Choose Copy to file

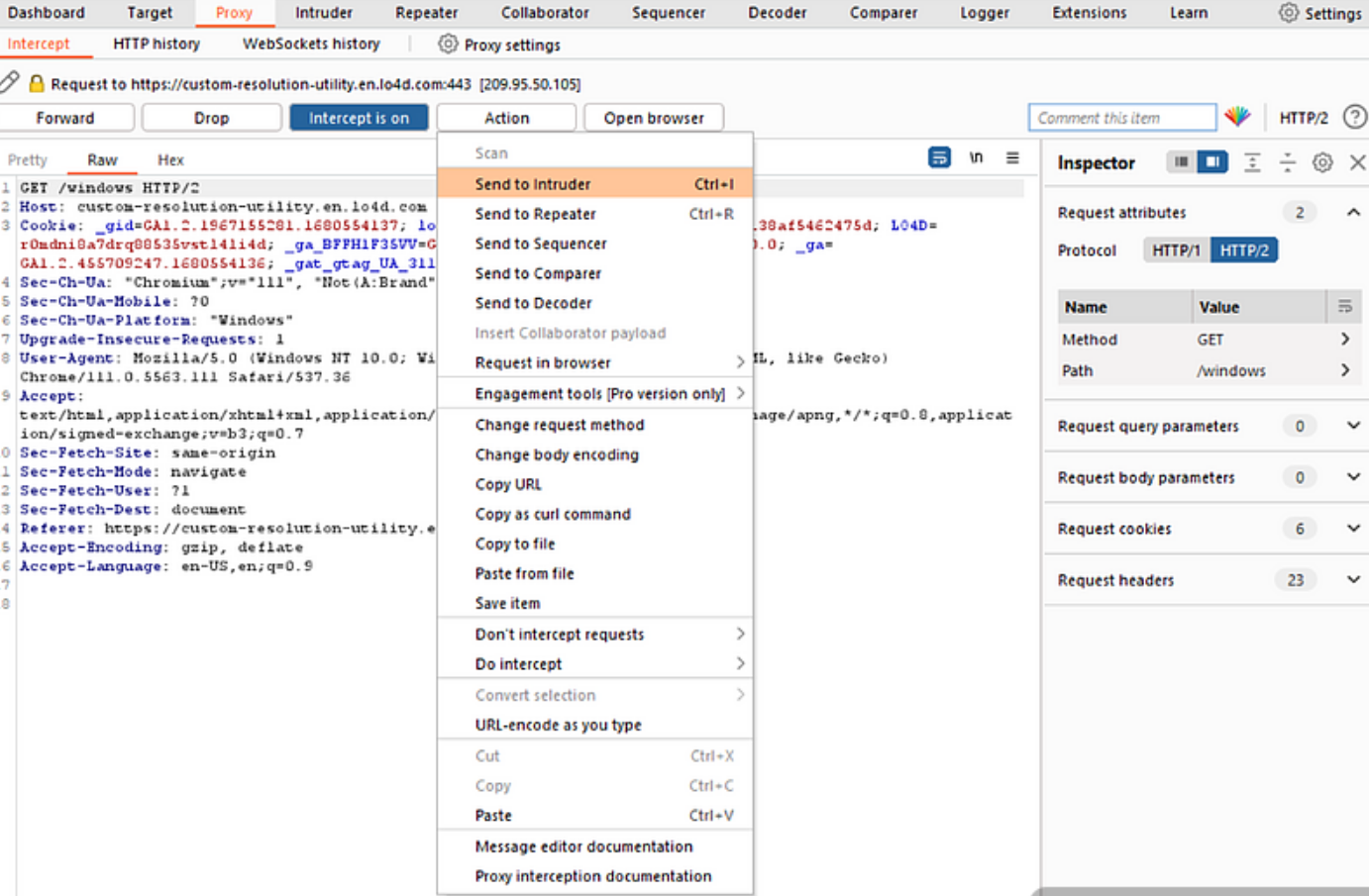tap(595, 544)
